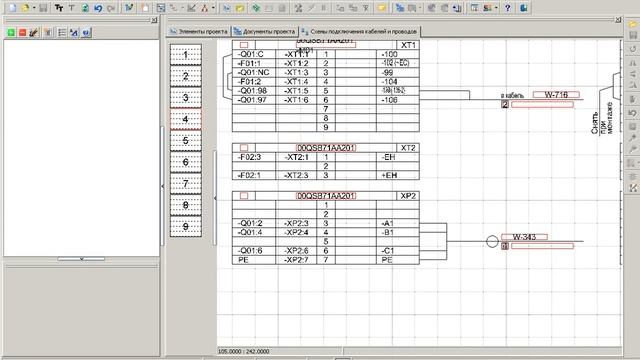Image resolution: width=640 pixels, height=360 pixels.
Task: Click the 00QSB71AA201 header of XT2 table
Action: pos(326,147)
